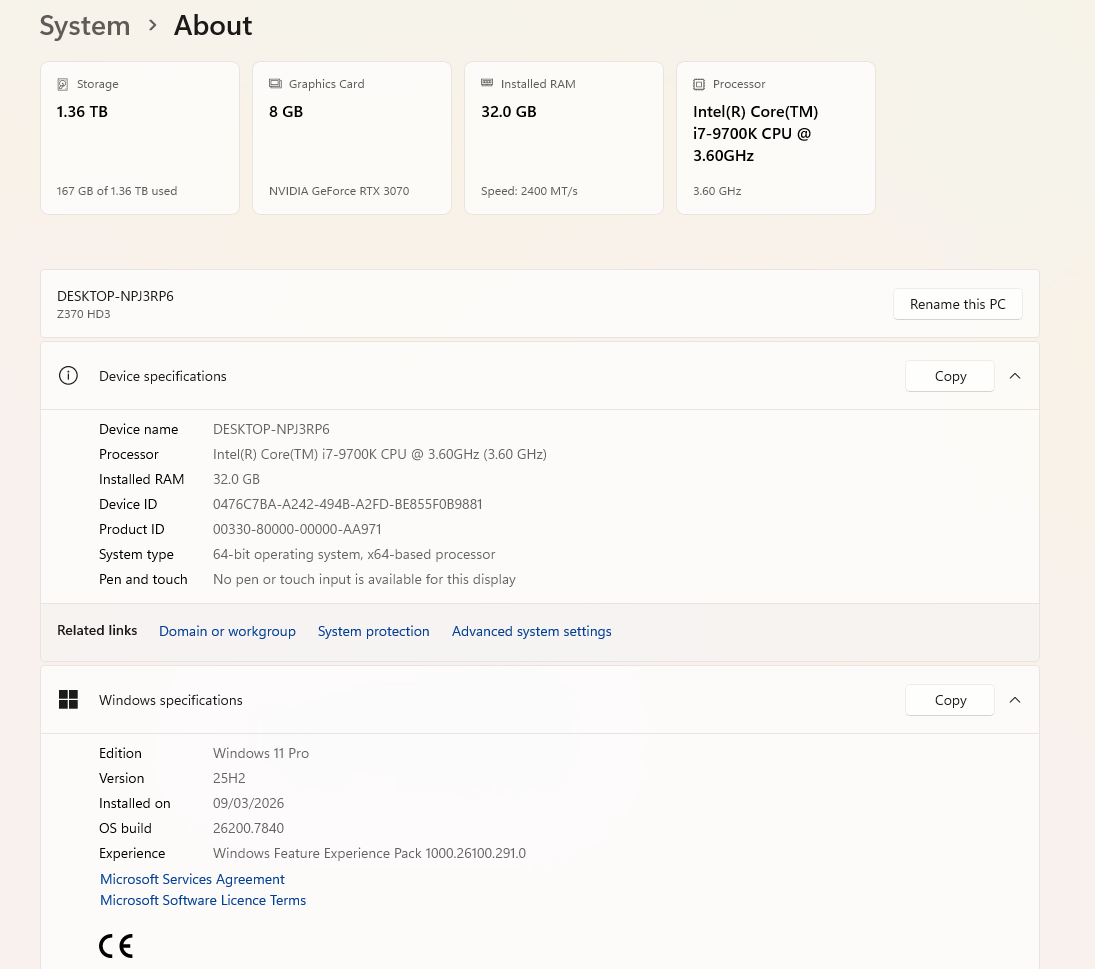Click the info icon beside Device specifications

[68, 376]
